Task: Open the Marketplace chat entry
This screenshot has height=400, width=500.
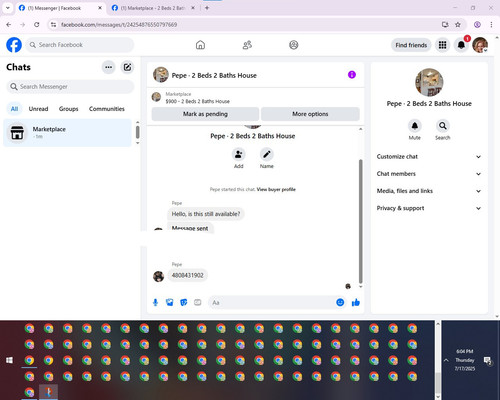Action: (68, 133)
